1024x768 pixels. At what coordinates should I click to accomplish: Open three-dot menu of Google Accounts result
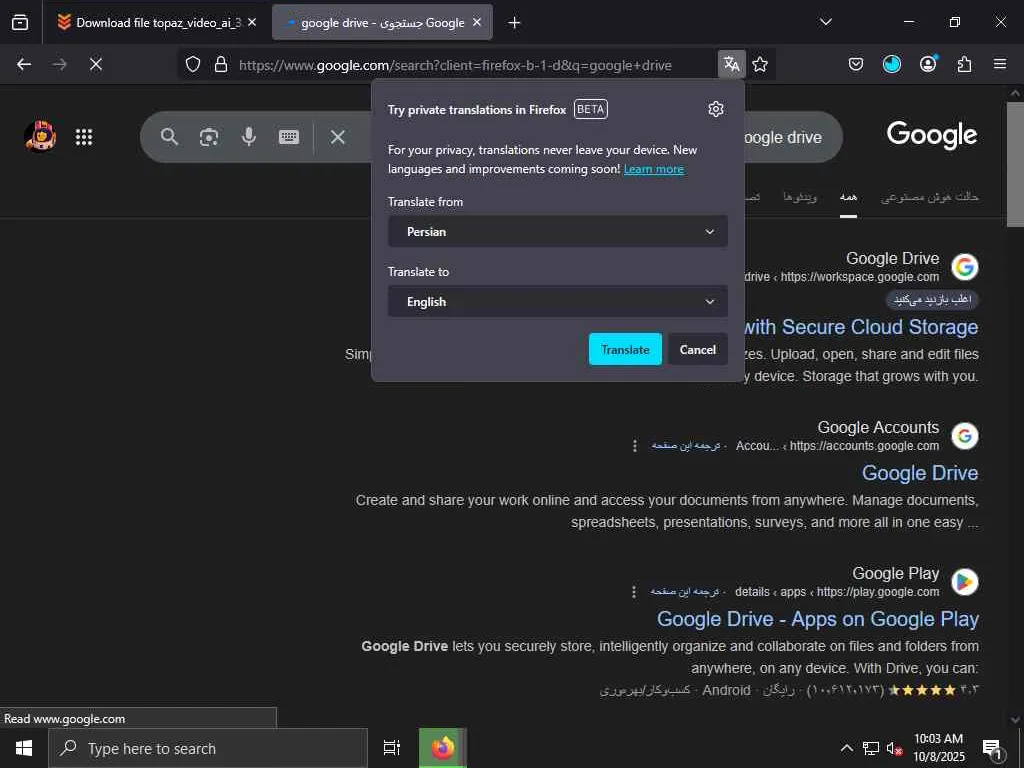coord(635,446)
